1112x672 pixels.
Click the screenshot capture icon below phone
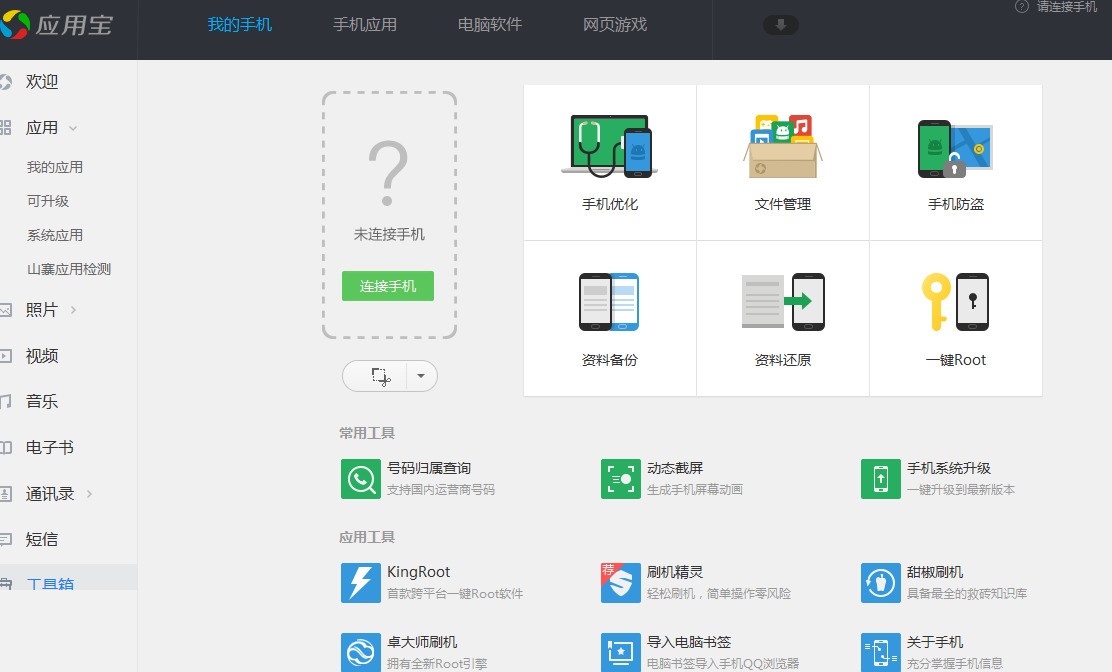380,376
